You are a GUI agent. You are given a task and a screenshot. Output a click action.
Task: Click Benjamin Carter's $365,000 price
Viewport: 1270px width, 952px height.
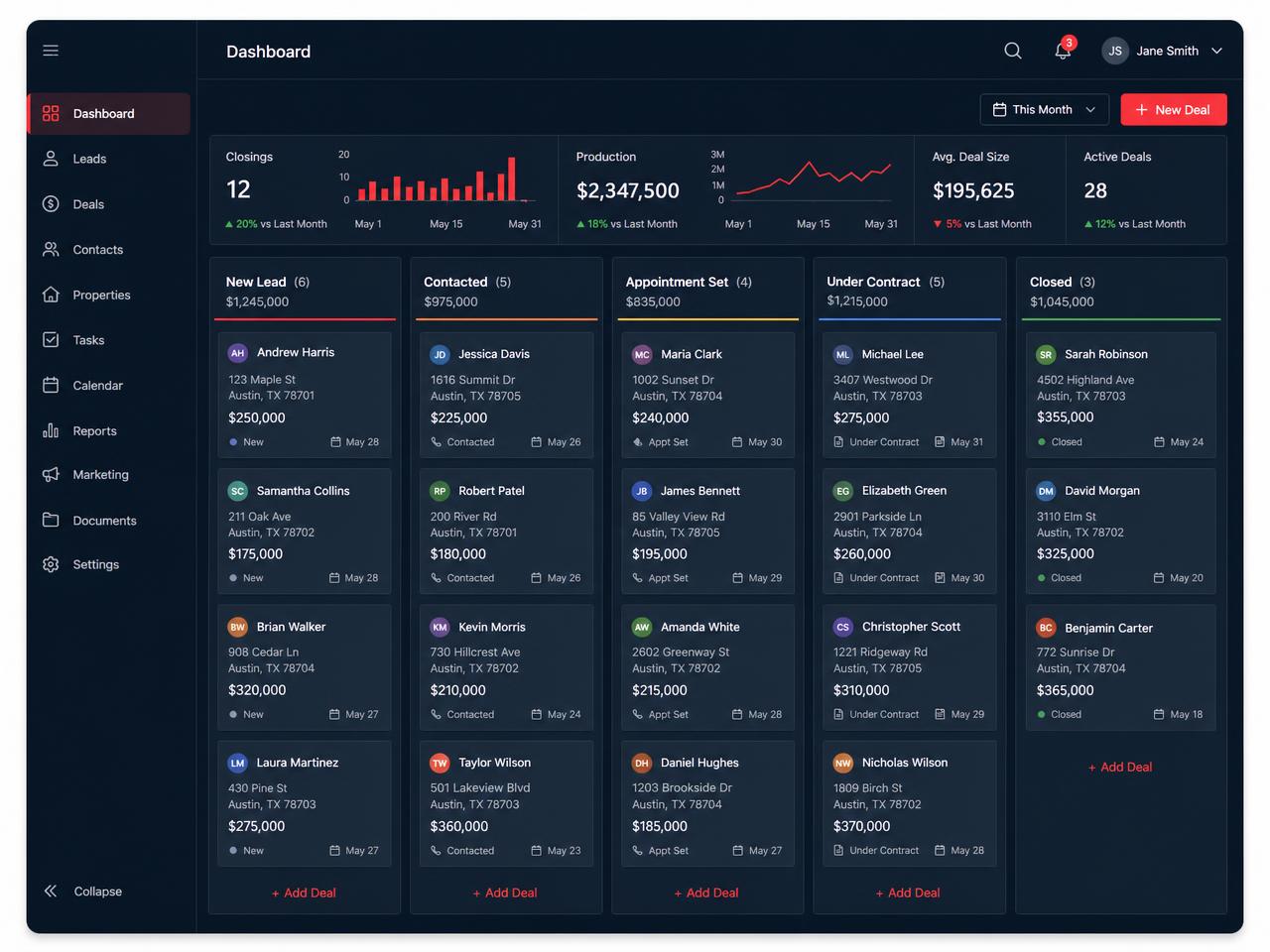point(1066,690)
